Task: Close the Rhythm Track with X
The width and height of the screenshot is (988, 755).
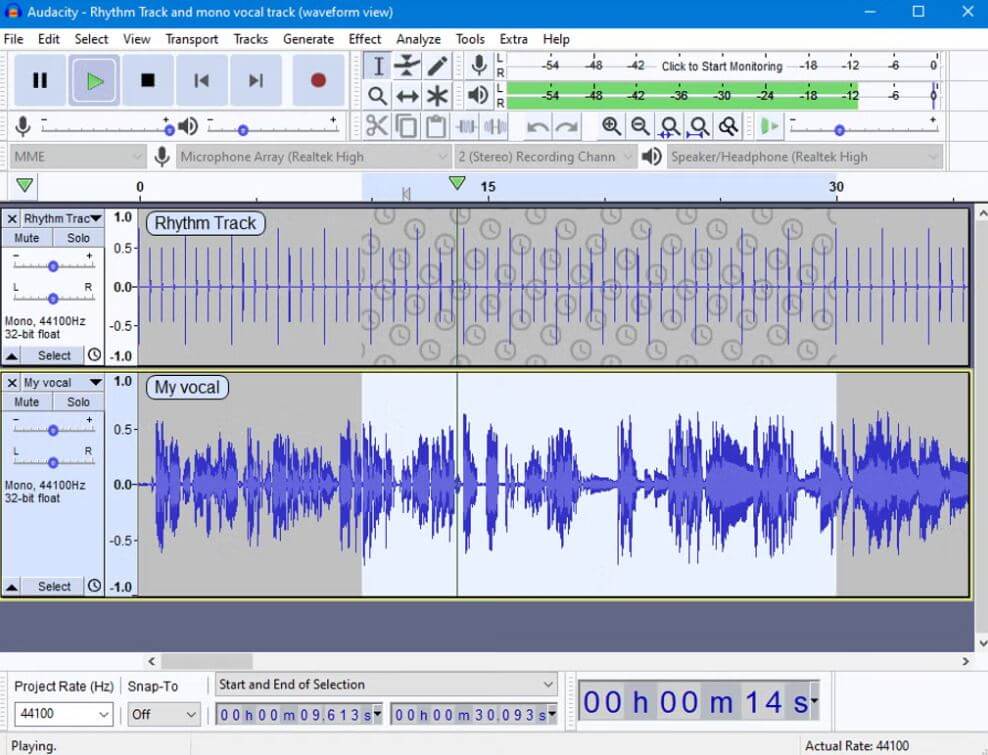Action: (x=11, y=219)
